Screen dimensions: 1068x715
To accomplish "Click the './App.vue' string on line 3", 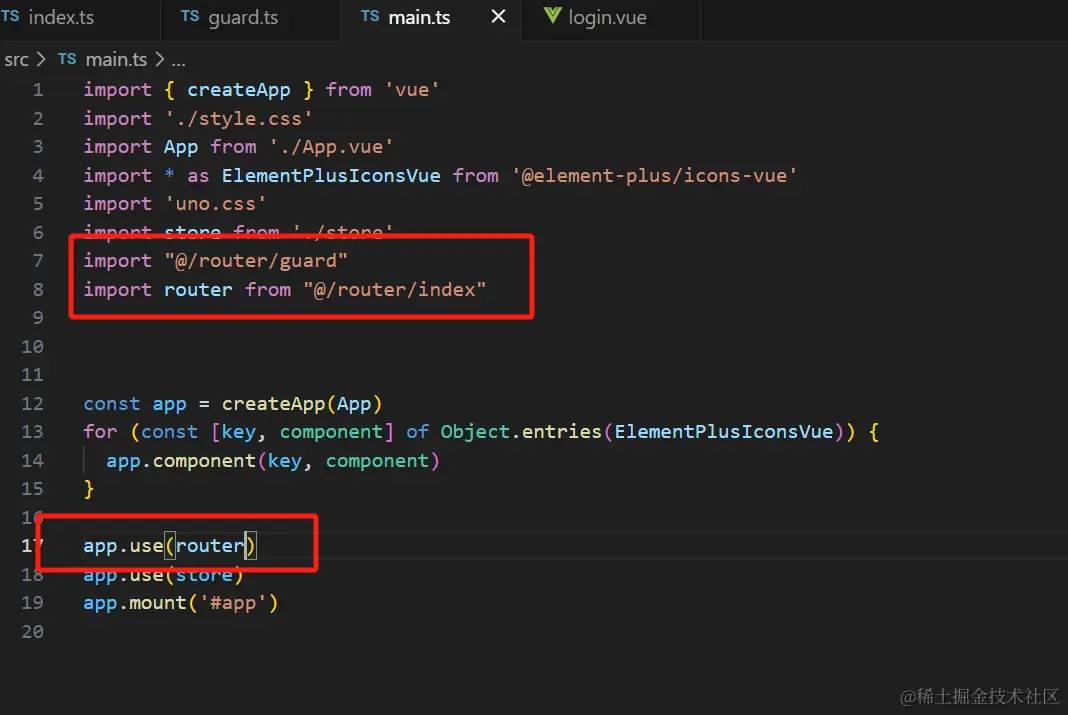I will pyautogui.click(x=331, y=147).
